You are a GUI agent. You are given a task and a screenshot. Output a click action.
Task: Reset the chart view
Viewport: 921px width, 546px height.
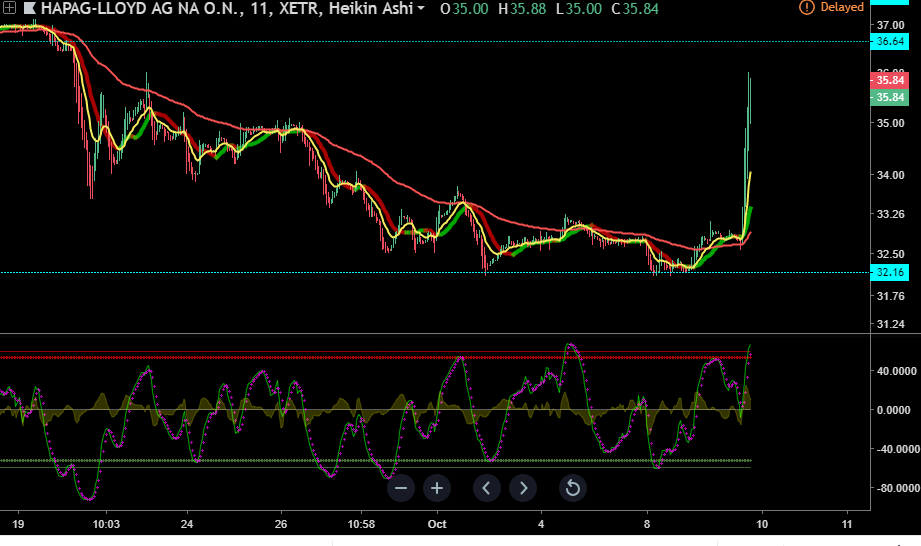click(572, 488)
